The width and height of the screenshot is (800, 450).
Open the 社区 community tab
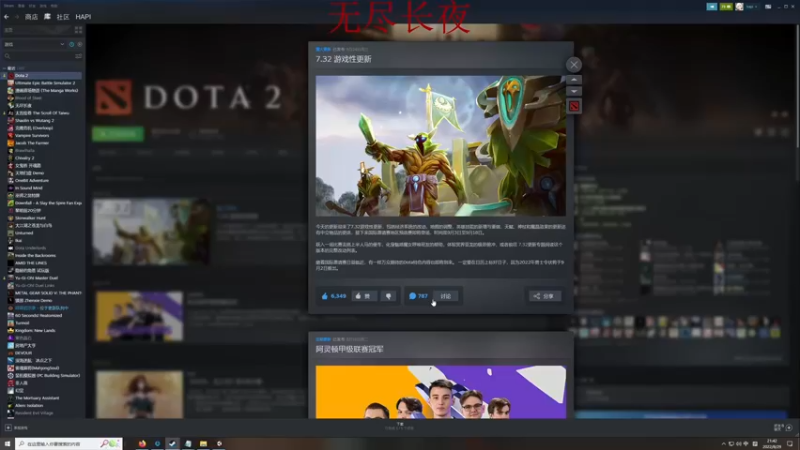(x=63, y=17)
